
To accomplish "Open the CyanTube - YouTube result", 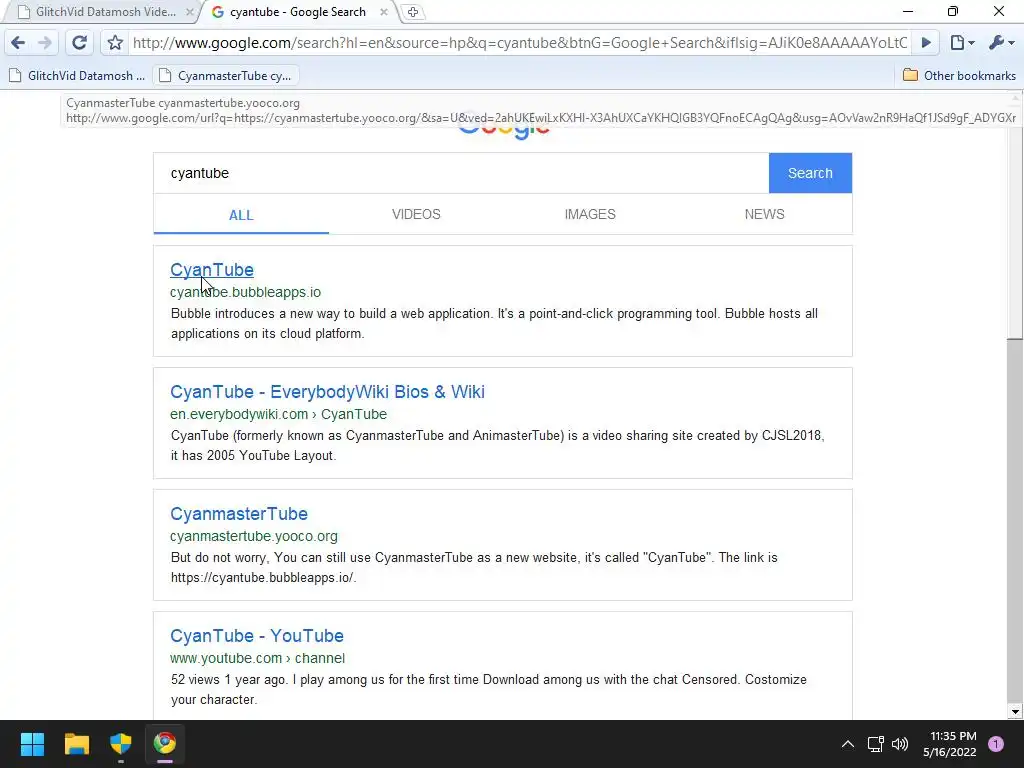I will [x=257, y=636].
